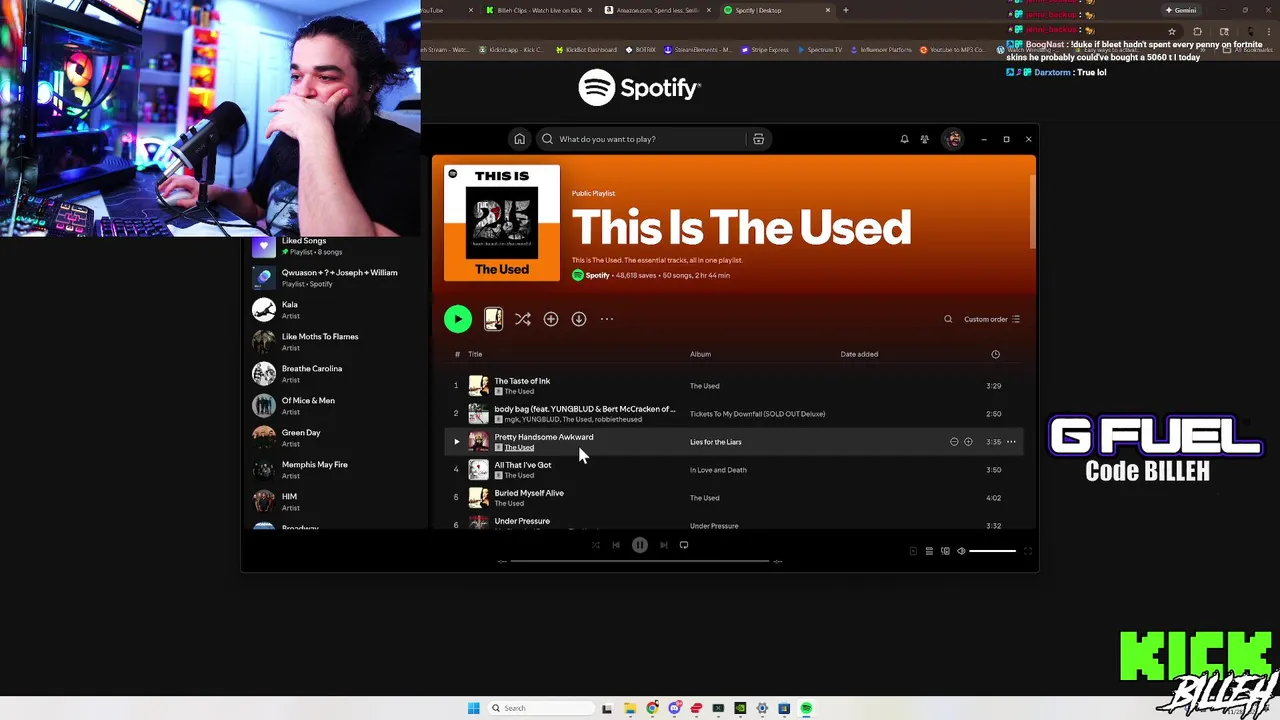Click the Windows taskbar Search box
This screenshot has height=720, width=1280.
pos(540,708)
